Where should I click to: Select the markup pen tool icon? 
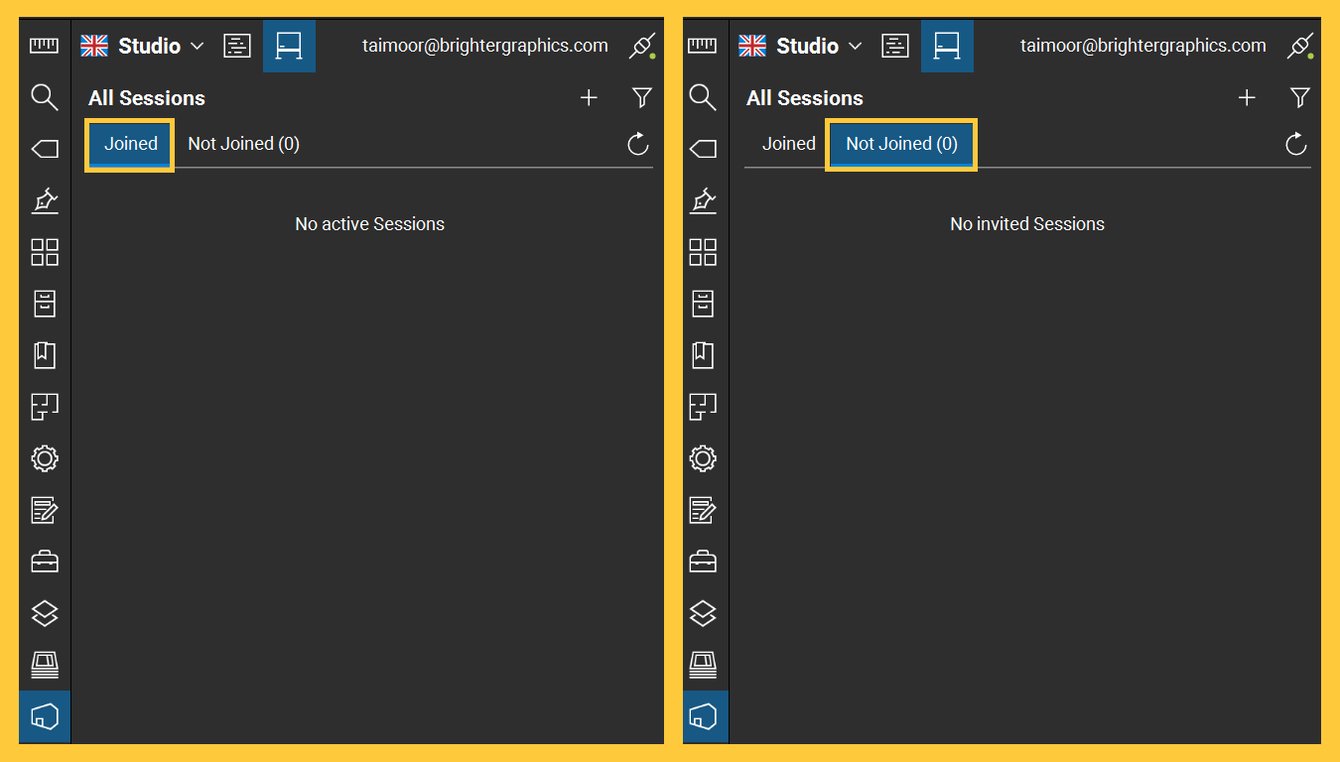(44, 201)
